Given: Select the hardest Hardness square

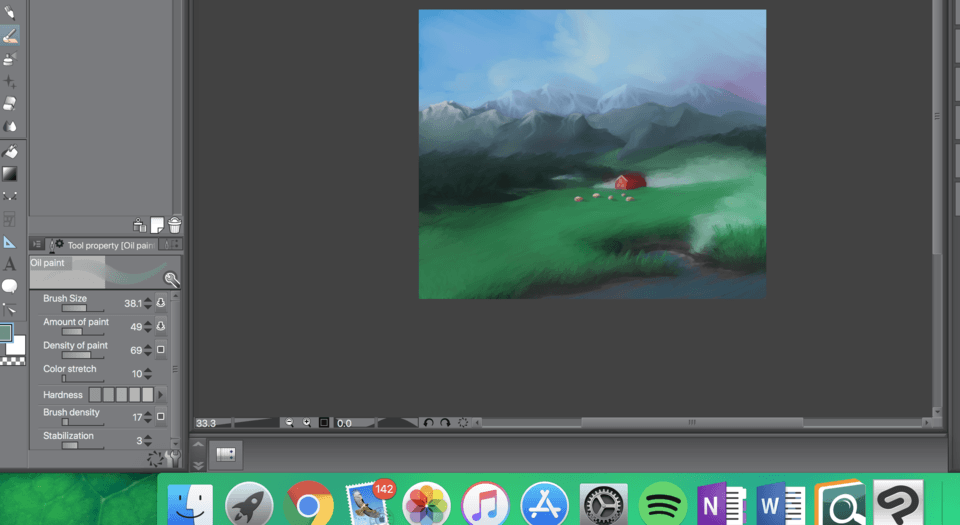Looking at the screenshot, I should 148,395.
